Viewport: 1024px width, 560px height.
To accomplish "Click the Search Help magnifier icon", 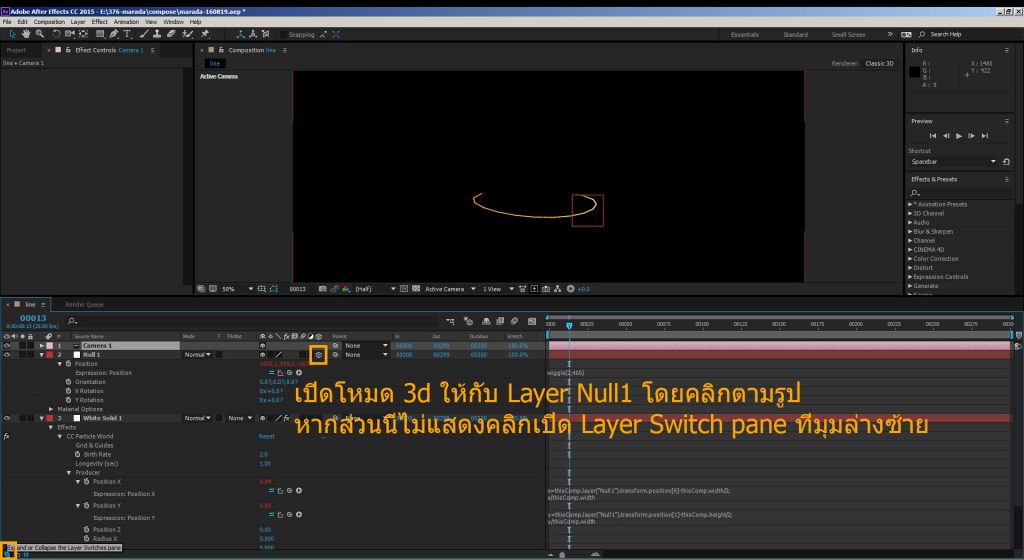I will [921, 34].
